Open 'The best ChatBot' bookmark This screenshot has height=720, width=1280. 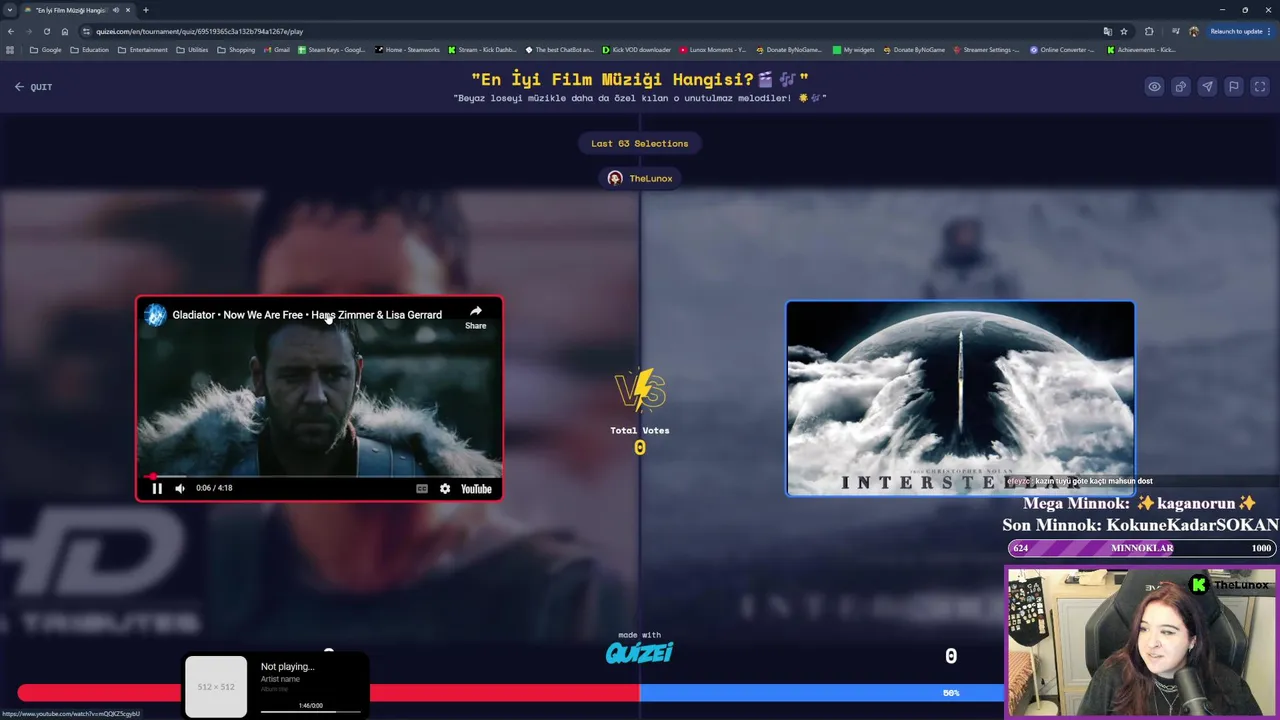coord(559,49)
